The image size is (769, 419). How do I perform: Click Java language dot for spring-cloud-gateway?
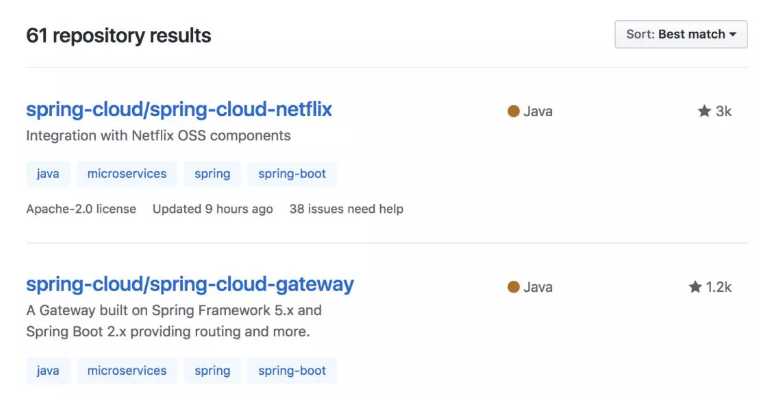pos(513,287)
